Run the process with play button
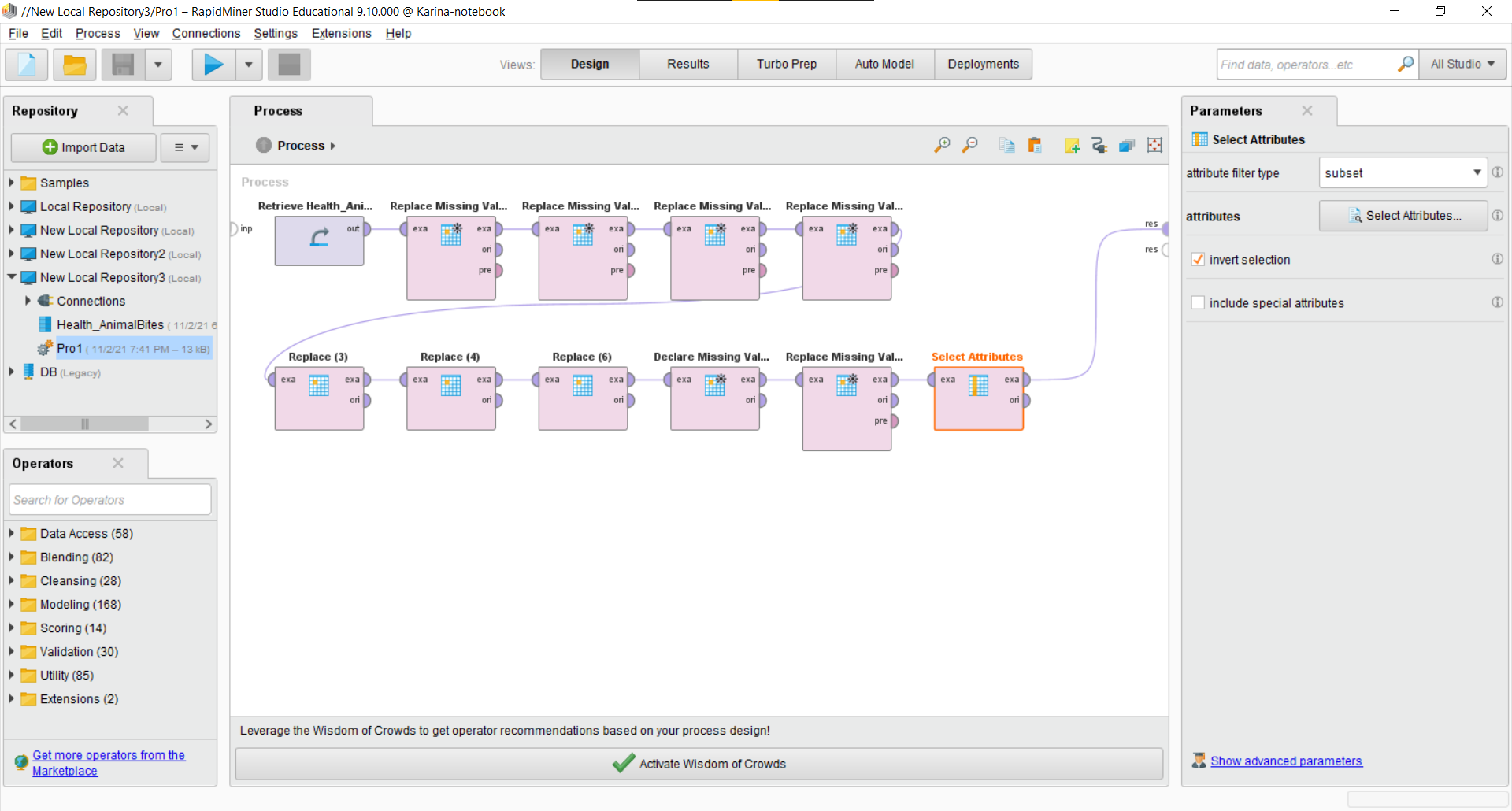Image resolution: width=1512 pixels, height=811 pixels. pyautogui.click(x=213, y=65)
